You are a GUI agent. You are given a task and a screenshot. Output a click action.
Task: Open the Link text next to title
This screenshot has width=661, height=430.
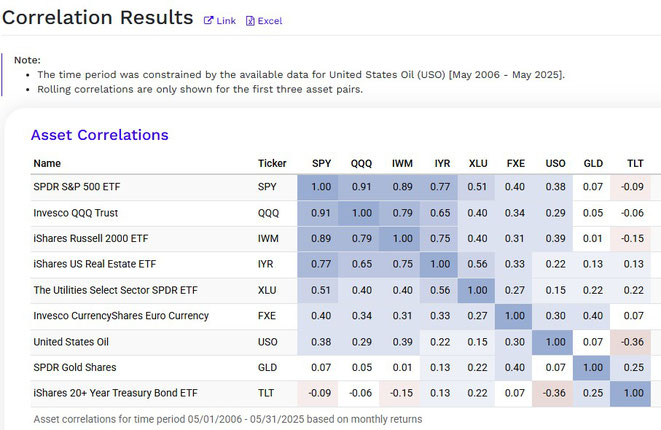pyautogui.click(x=226, y=21)
